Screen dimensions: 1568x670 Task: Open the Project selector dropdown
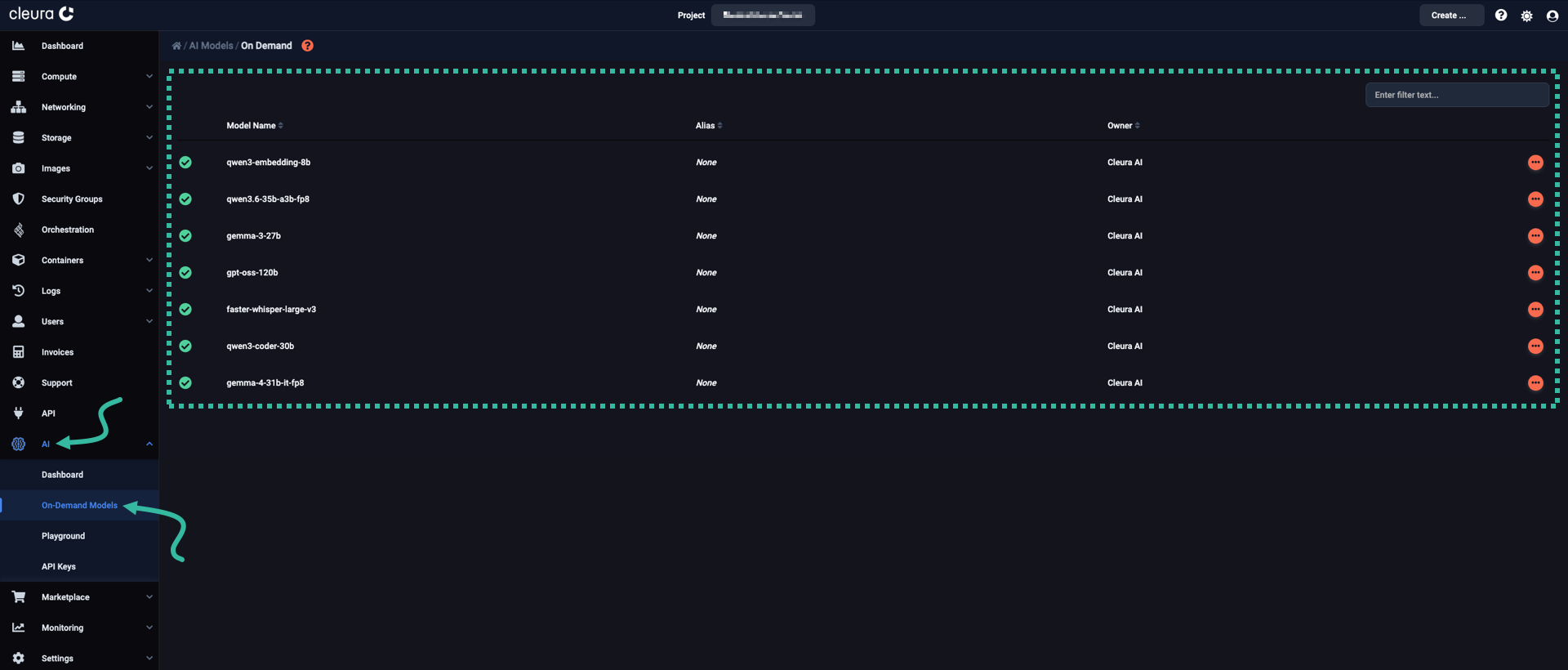[x=763, y=16]
